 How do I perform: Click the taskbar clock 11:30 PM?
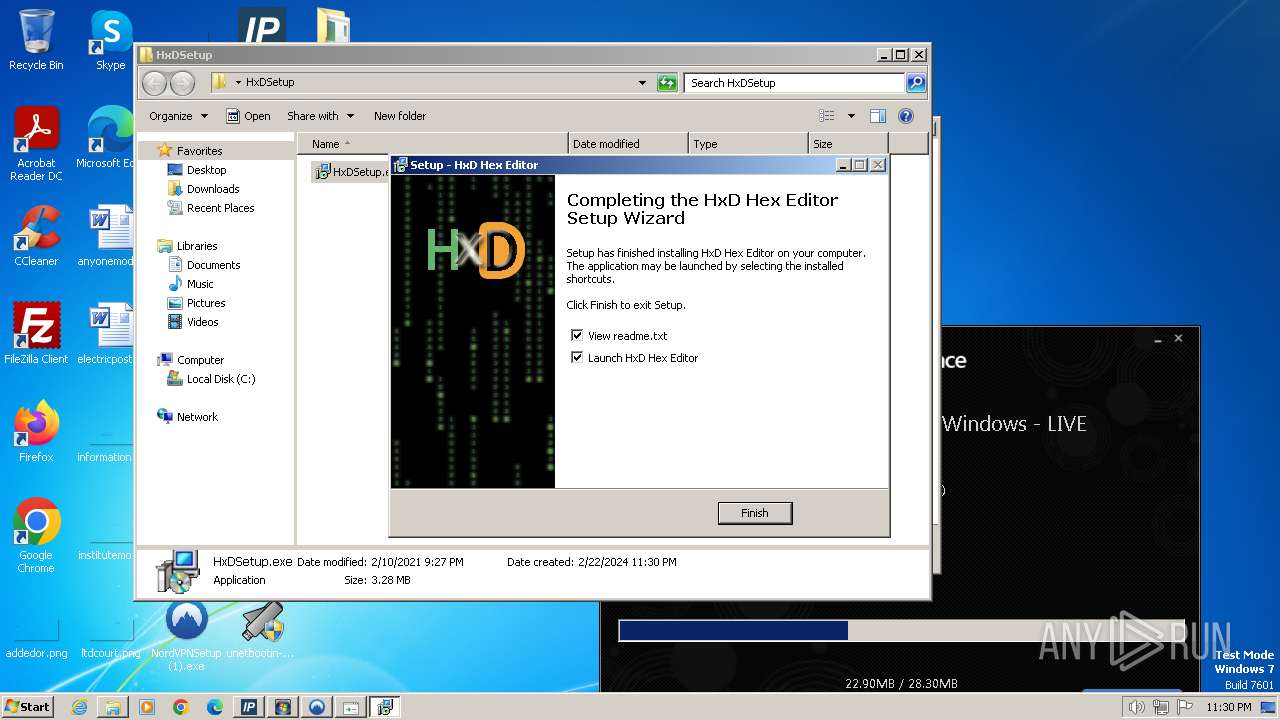click(1228, 707)
